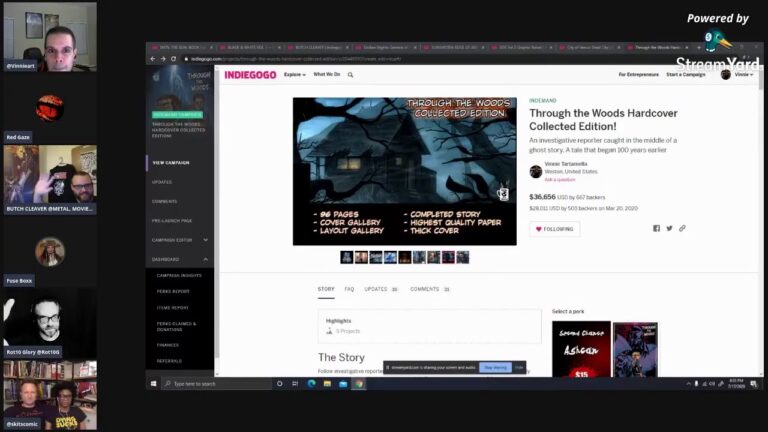Click browser back arrow
This screenshot has height=432, width=768.
[x=153, y=59]
